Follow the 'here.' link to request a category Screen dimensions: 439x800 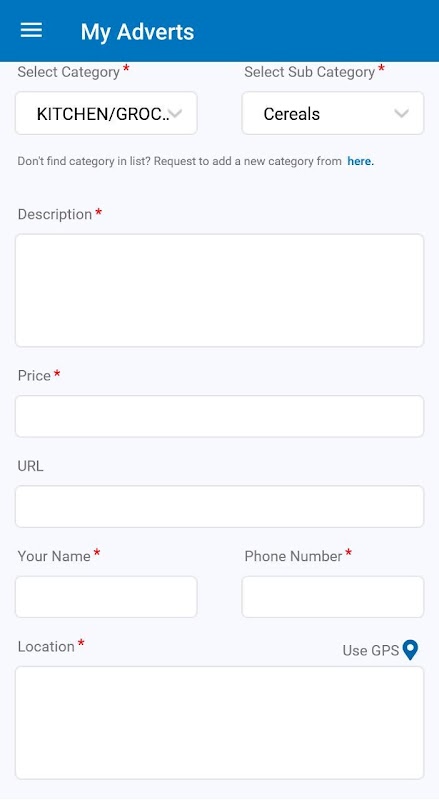click(360, 161)
